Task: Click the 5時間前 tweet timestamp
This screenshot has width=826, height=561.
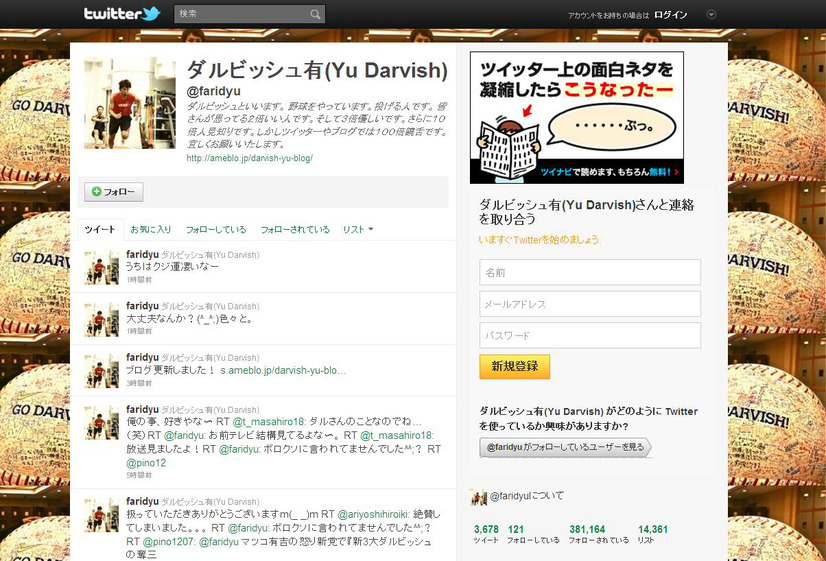Action: click(139, 475)
